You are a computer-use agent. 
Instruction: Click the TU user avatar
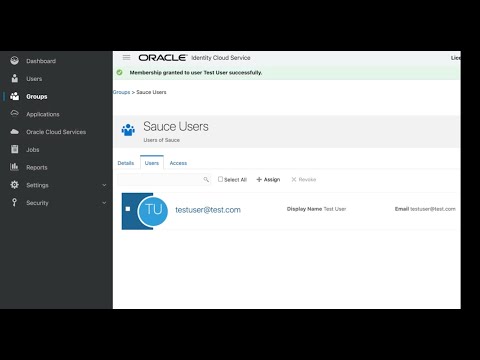pos(153,211)
